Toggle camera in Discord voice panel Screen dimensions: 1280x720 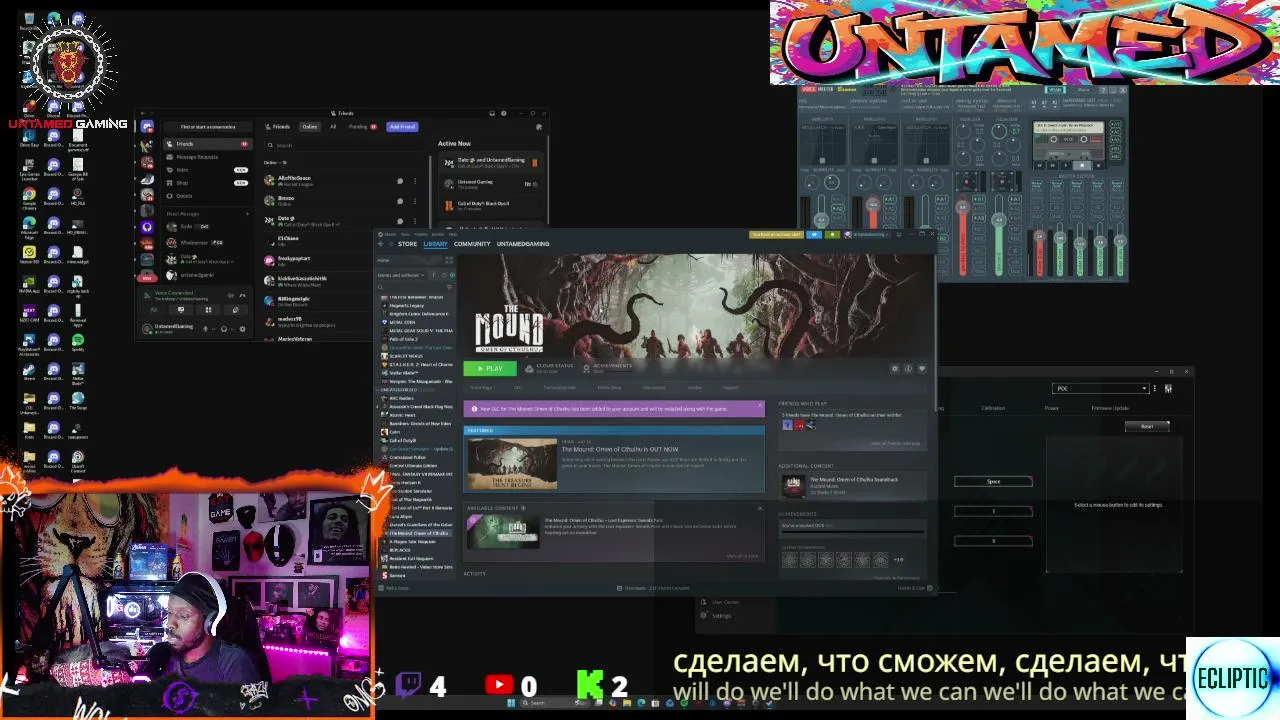coord(154,310)
